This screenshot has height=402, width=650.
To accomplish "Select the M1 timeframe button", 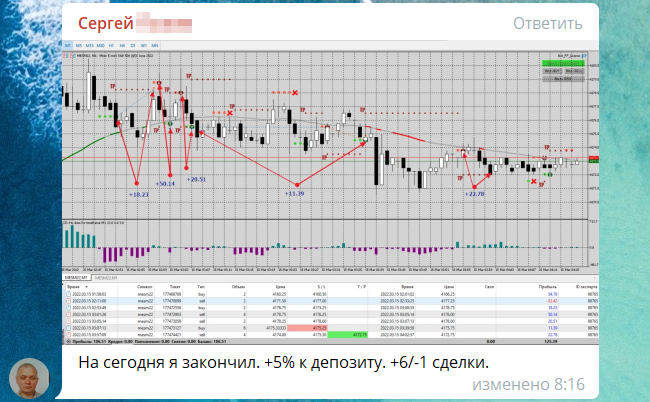I will click(x=68, y=46).
